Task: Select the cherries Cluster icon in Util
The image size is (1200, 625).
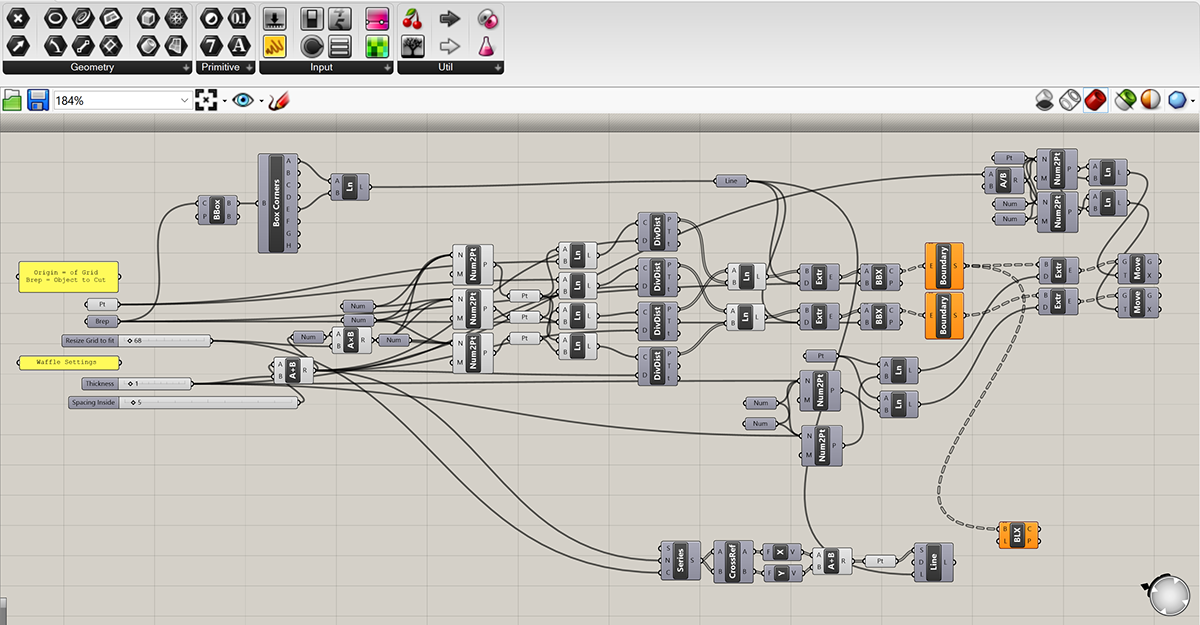Action: pos(412,18)
